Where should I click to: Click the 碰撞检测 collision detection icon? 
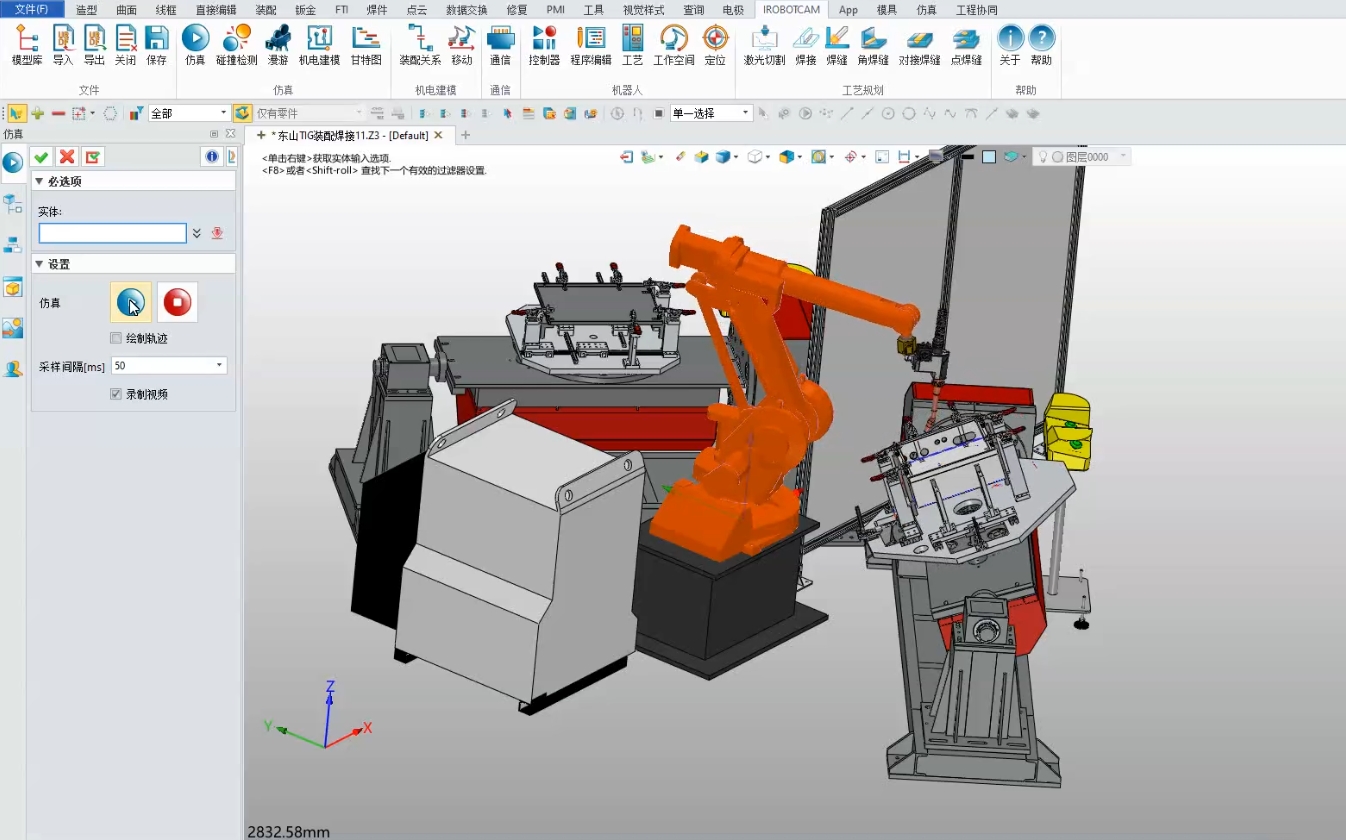click(x=236, y=45)
